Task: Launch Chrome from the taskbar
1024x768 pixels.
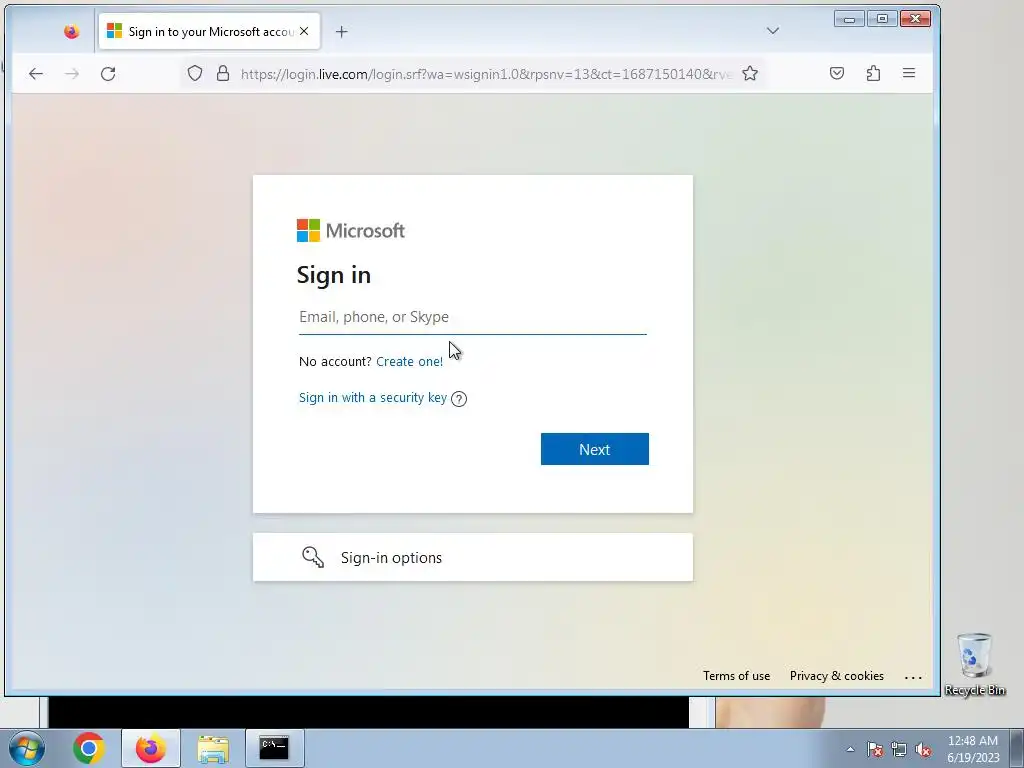Action: click(89, 748)
